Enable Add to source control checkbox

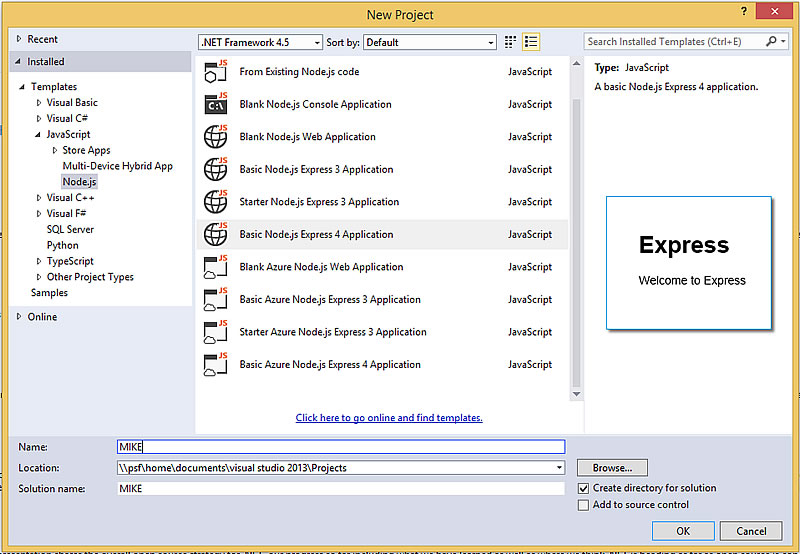click(584, 505)
